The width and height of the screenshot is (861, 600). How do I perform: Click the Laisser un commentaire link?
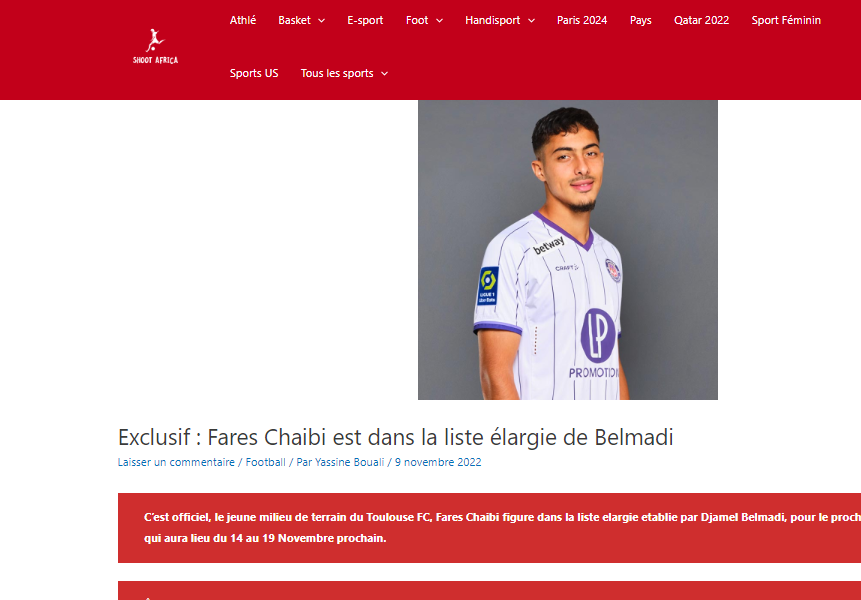tap(176, 462)
